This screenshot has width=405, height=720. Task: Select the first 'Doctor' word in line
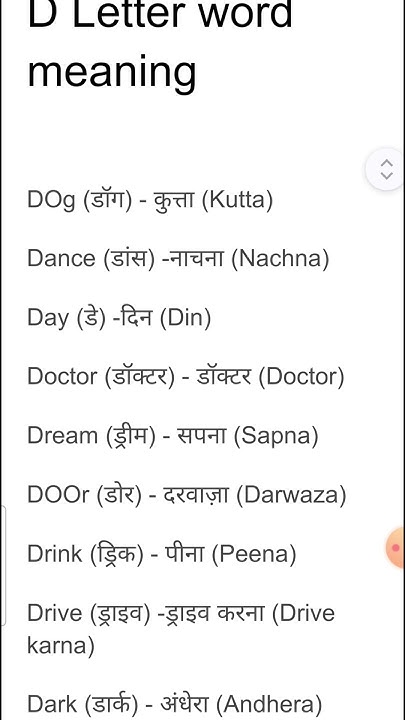pyautogui.click(x=62, y=377)
